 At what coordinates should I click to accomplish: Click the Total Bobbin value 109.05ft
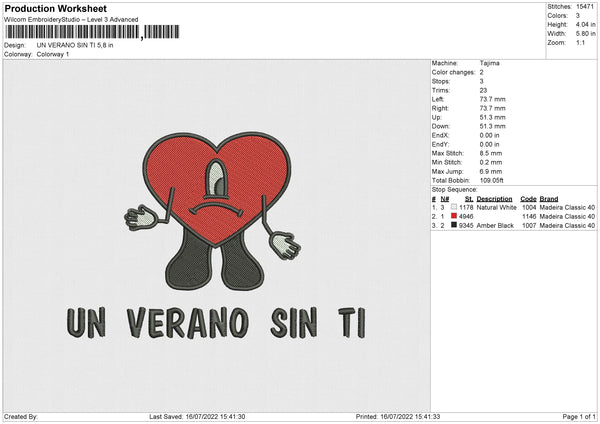pyautogui.click(x=492, y=180)
